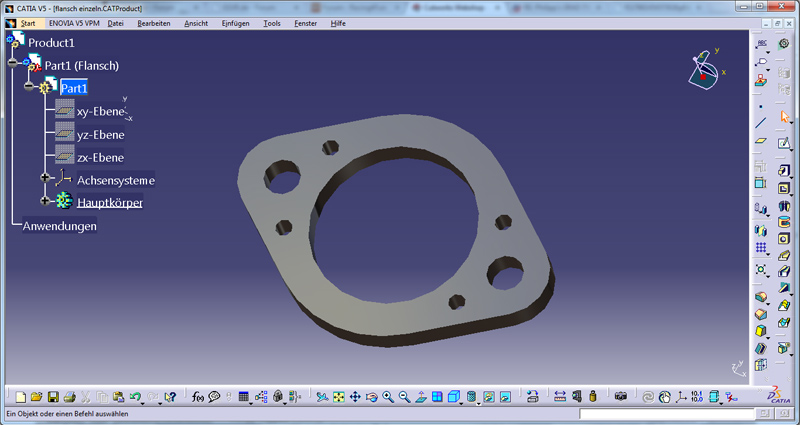Select the xy-Ebene plane in tree
The image size is (800, 425).
point(100,112)
